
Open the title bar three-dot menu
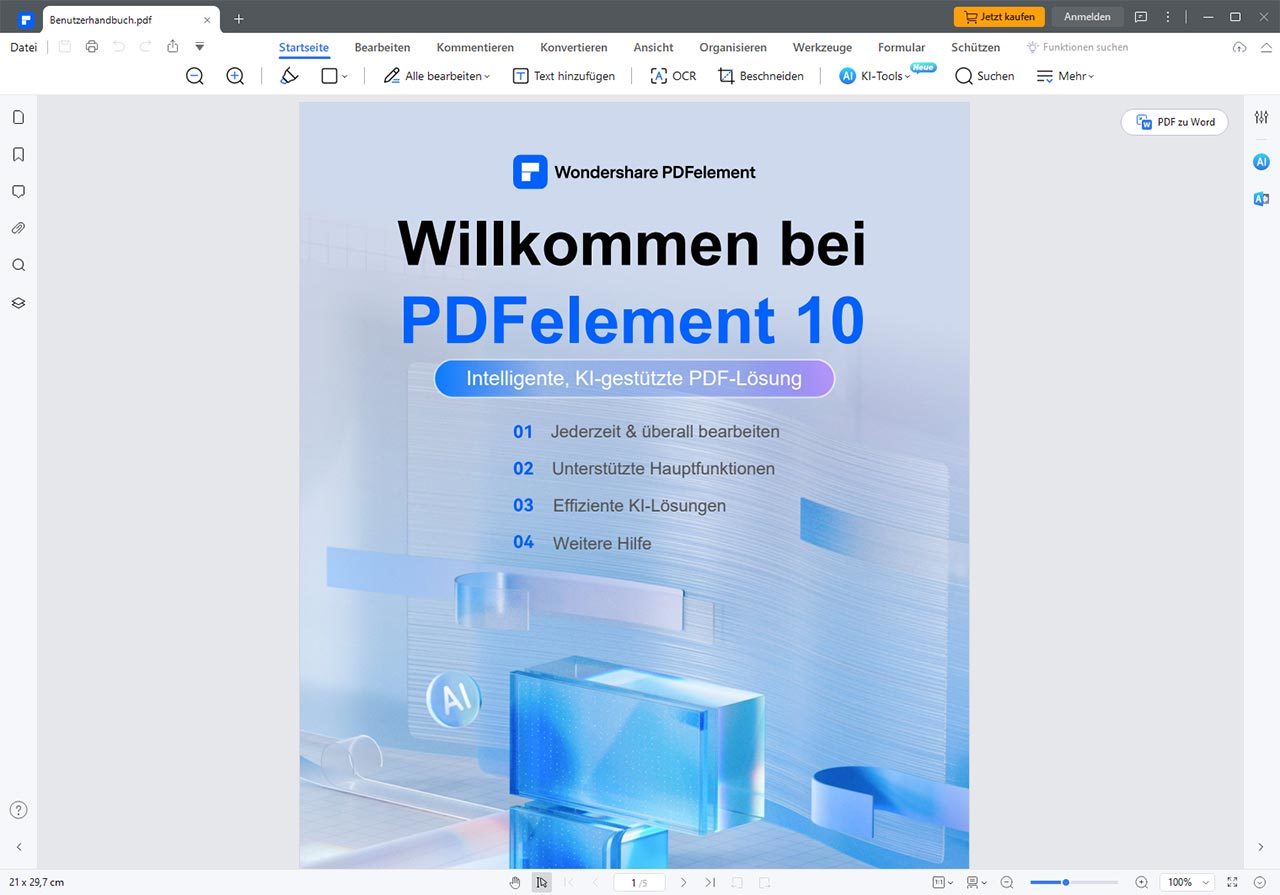(x=1168, y=17)
